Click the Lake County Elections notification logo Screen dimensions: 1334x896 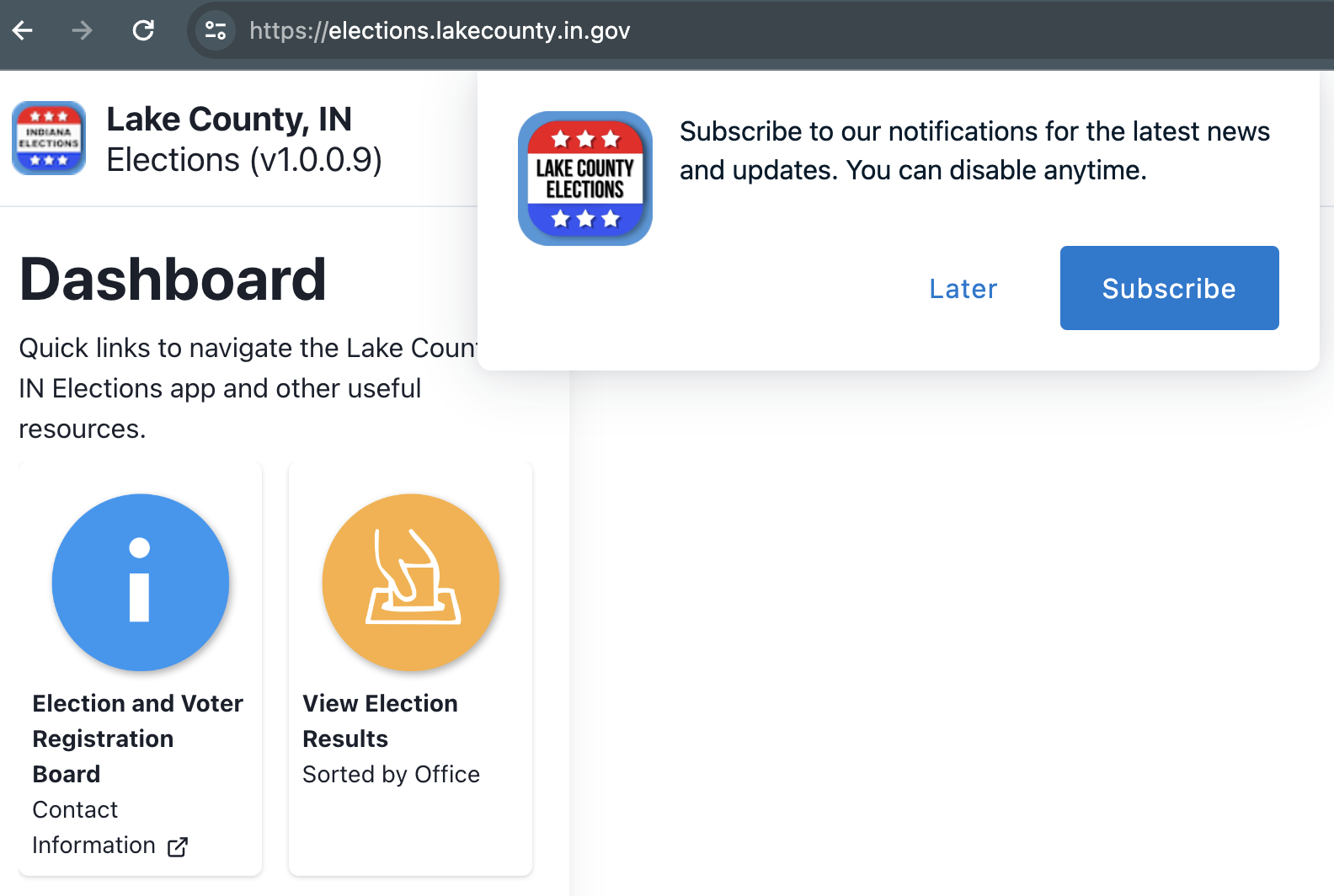[x=585, y=179]
